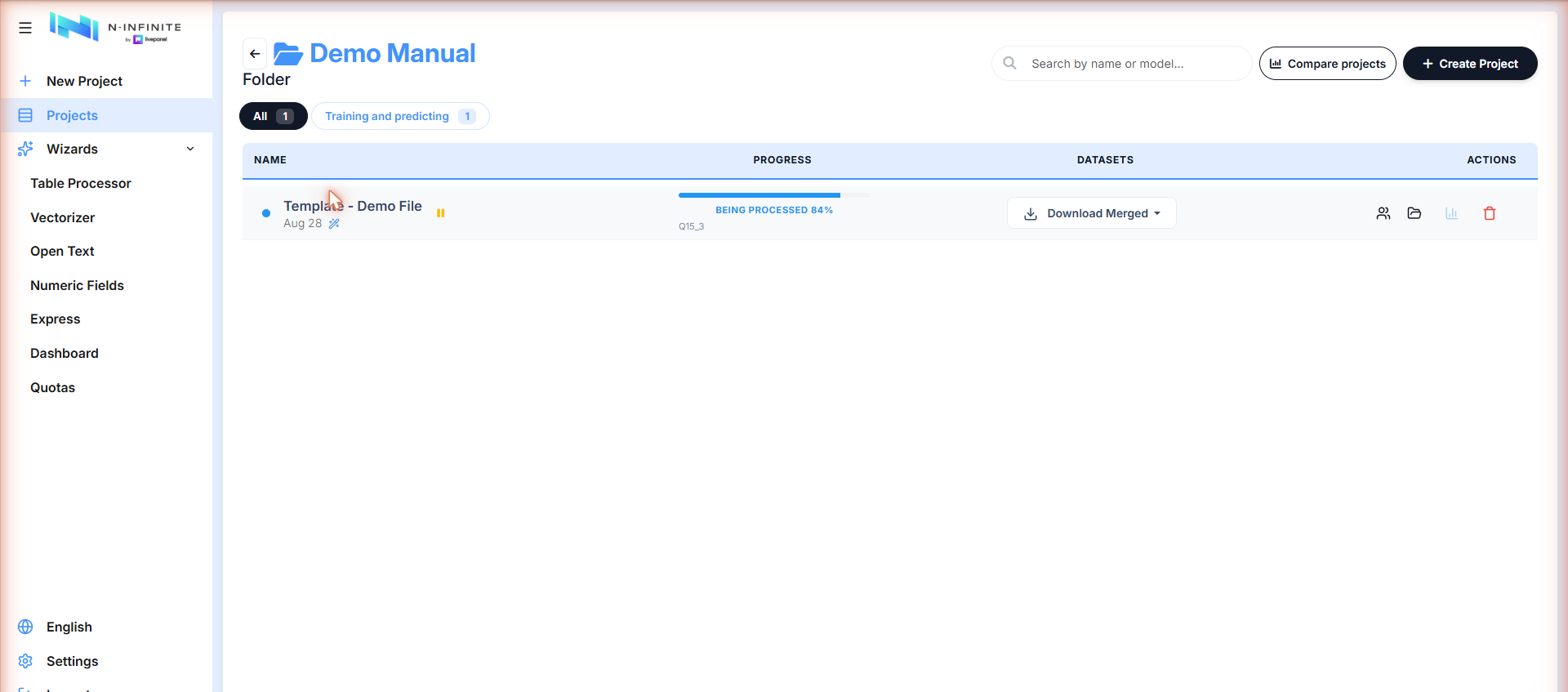Image resolution: width=1568 pixels, height=692 pixels.
Task: Click the processing progress bar
Action: tap(774, 195)
